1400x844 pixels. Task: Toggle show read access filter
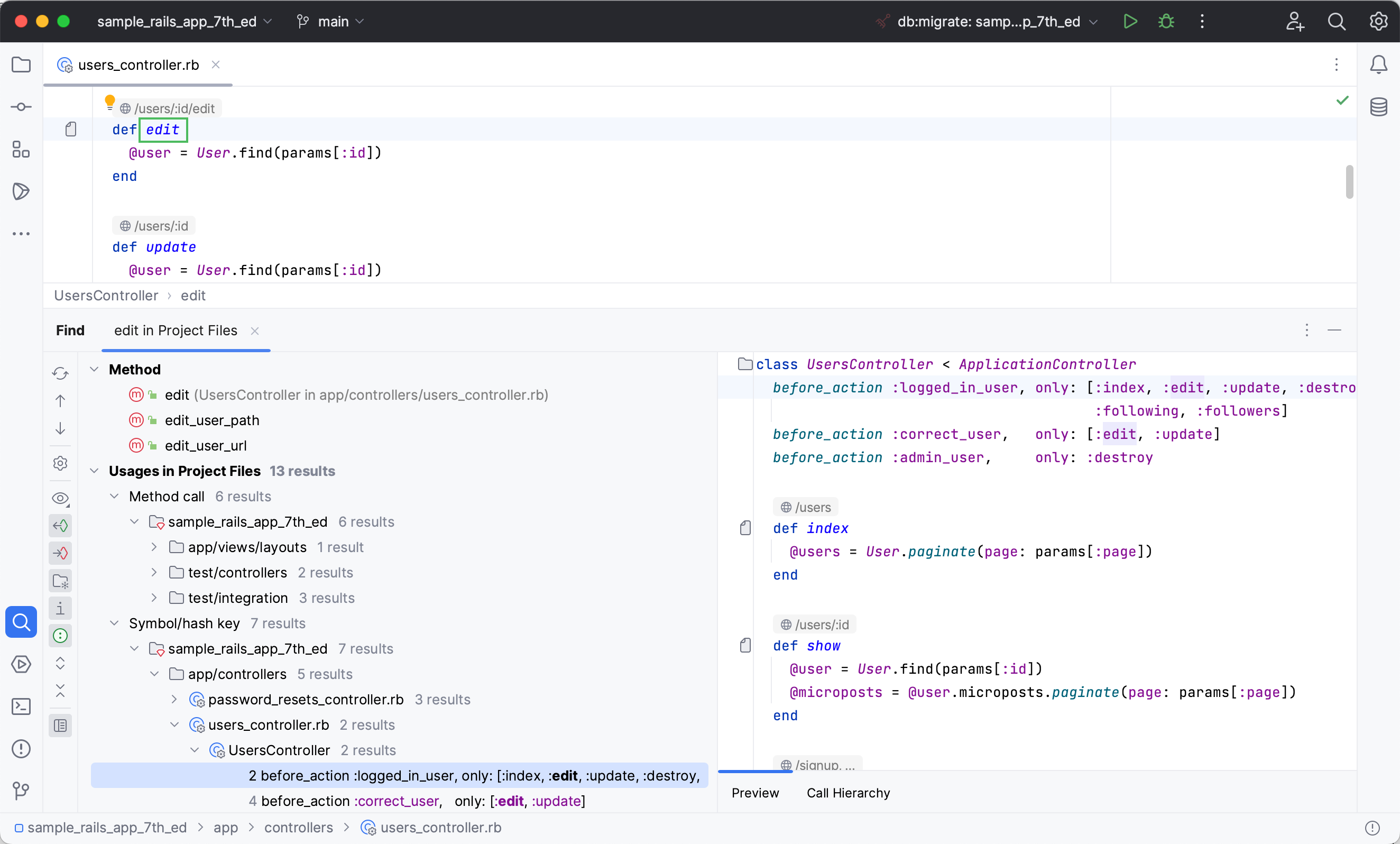pos(60,526)
